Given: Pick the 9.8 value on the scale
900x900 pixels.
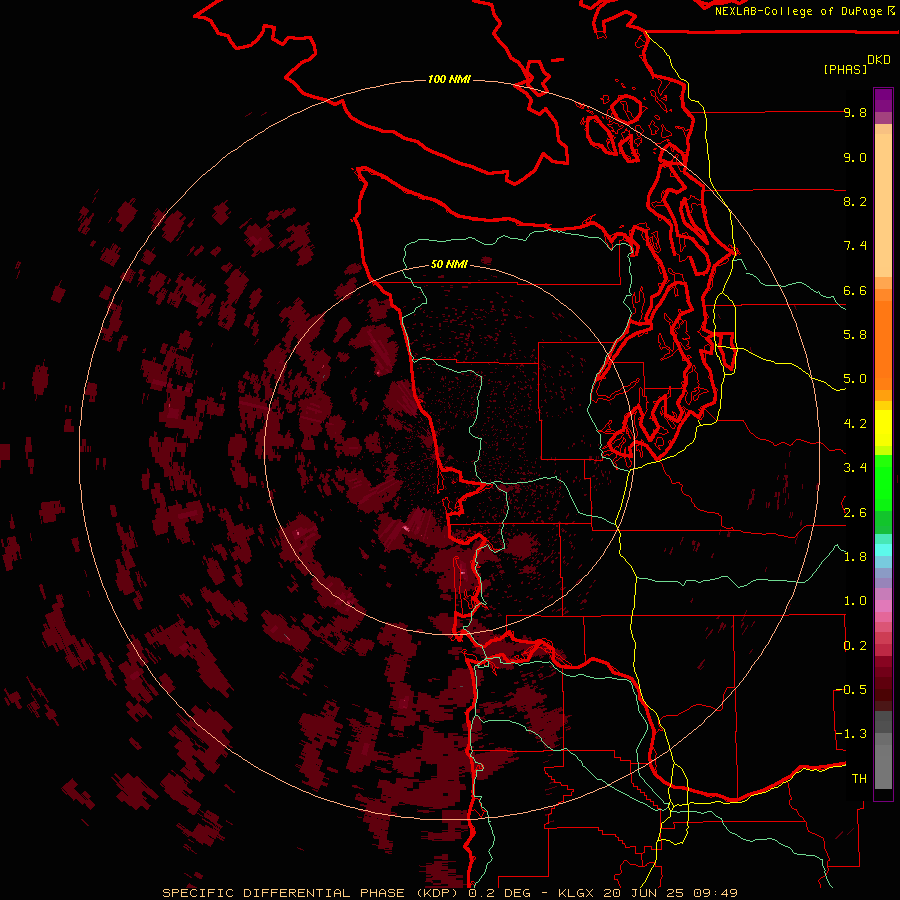Looking at the screenshot, I should click(x=855, y=112).
